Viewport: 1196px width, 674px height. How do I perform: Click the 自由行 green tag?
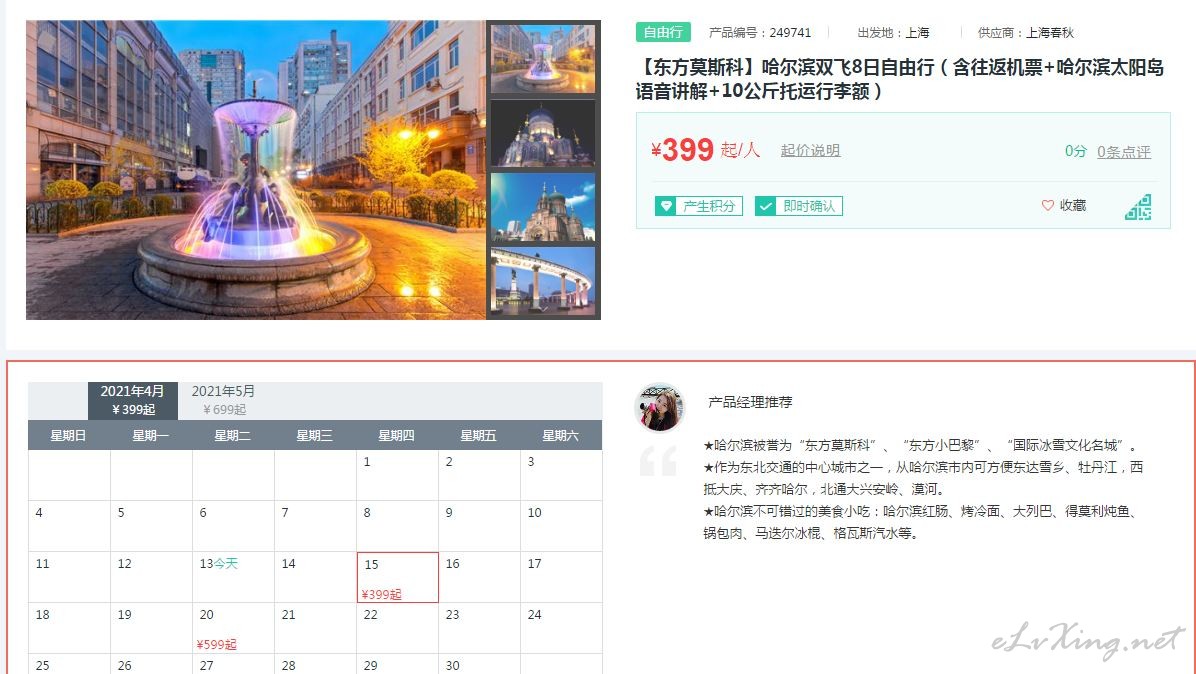(x=663, y=32)
